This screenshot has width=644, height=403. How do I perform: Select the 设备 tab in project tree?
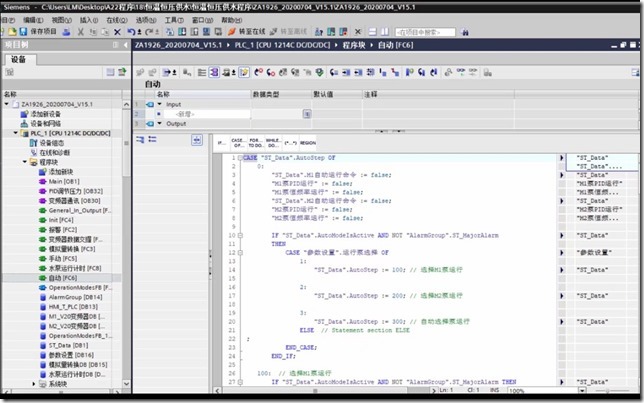tap(18, 60)
